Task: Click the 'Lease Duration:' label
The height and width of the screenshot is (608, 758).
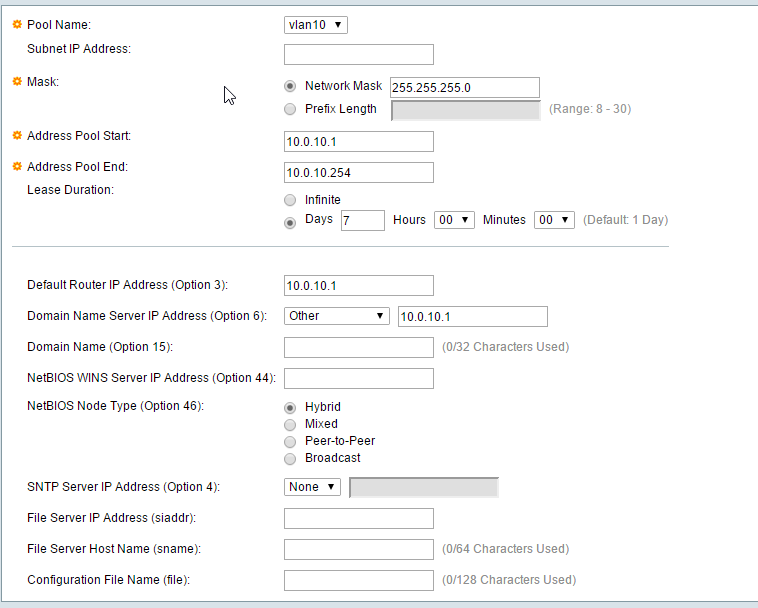Action: pos(71,190)
